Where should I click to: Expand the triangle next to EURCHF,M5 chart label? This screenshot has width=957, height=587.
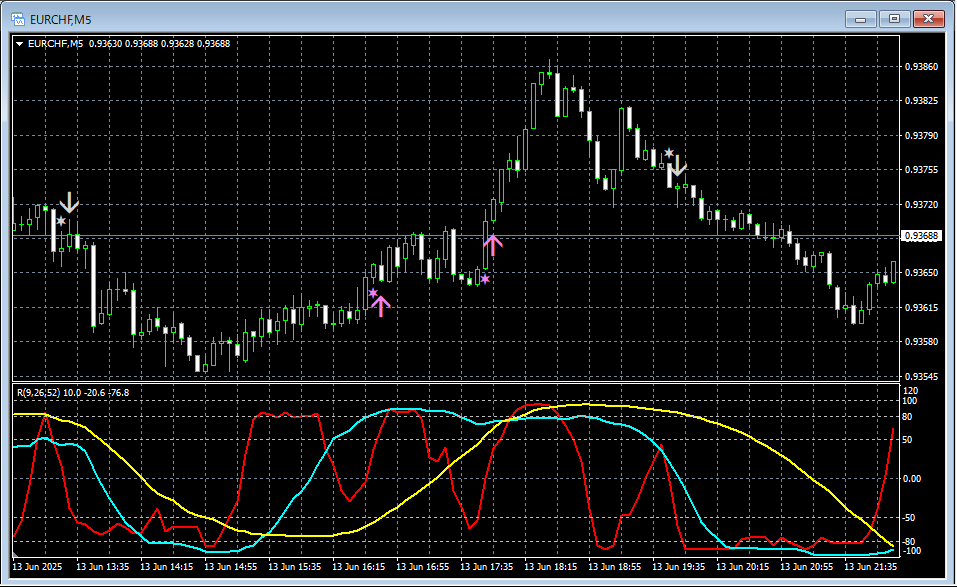pos(20,44)
